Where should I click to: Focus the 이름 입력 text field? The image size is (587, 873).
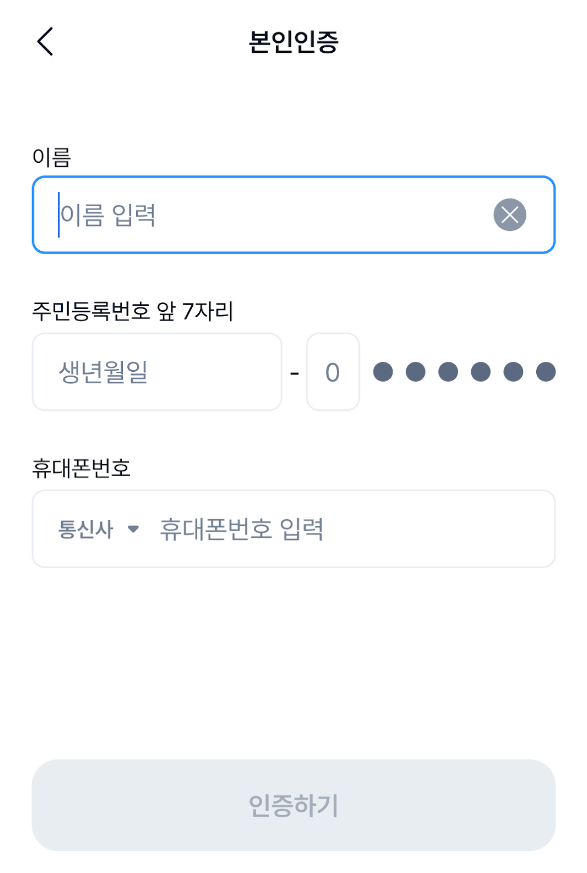(294, 215)
